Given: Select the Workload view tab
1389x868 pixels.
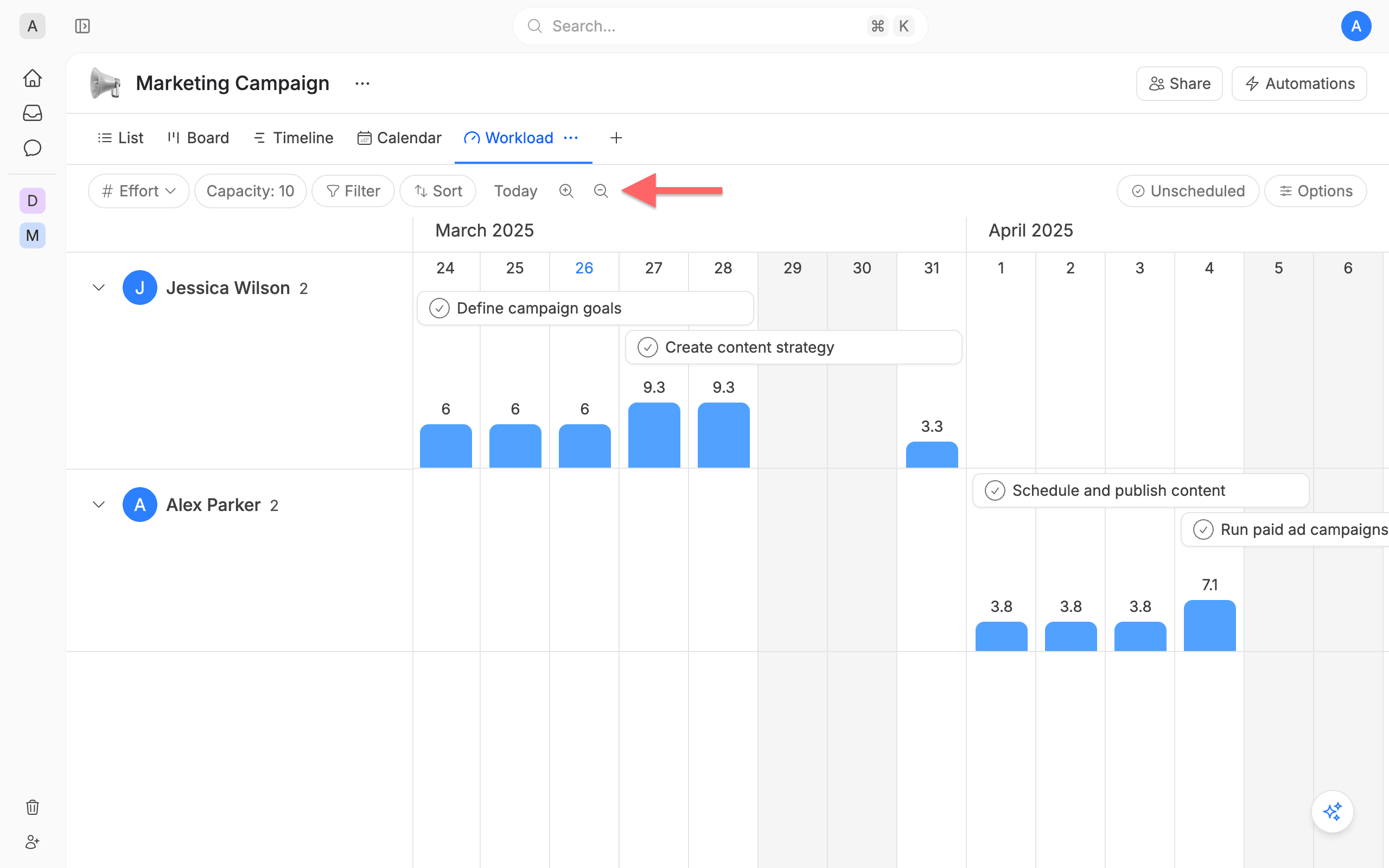Looking at the screenshot, I should click(x=508, y=138).
